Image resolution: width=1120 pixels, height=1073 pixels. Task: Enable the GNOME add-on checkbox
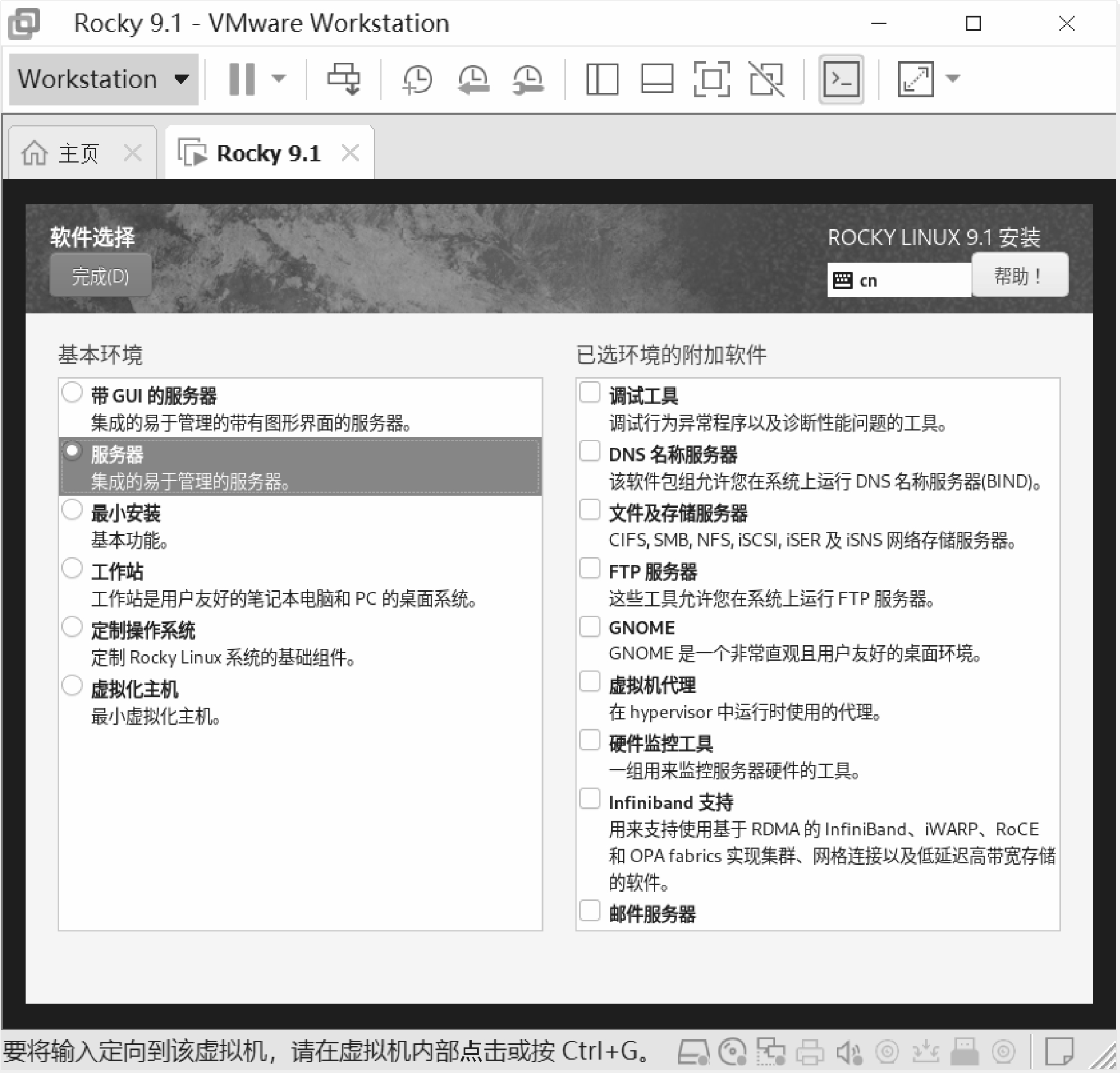[x=589, y=627]
